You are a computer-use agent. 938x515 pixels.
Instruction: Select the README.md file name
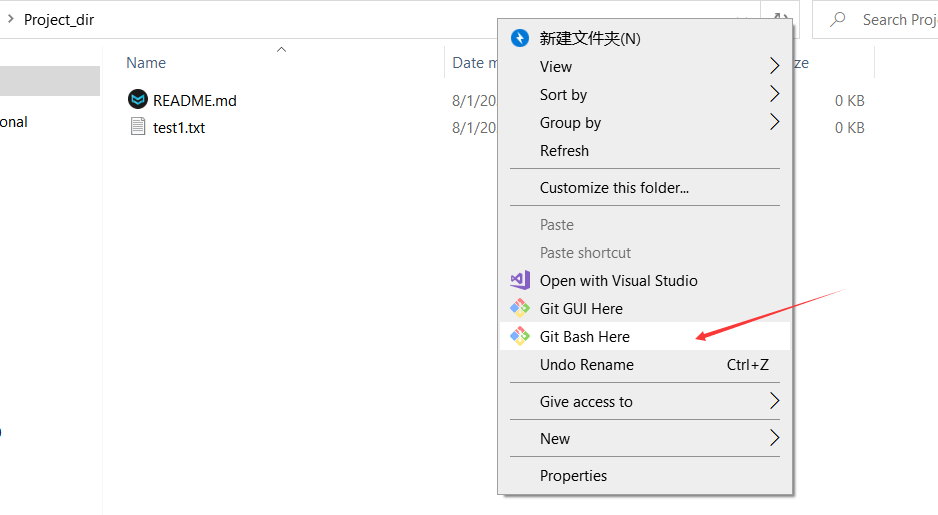[x=195, y=100]
